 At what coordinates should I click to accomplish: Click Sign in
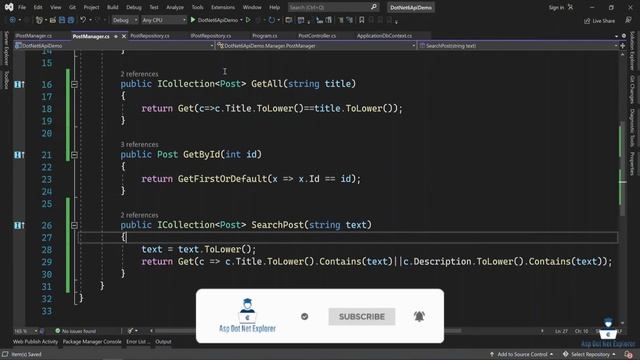tap(556, 7)
